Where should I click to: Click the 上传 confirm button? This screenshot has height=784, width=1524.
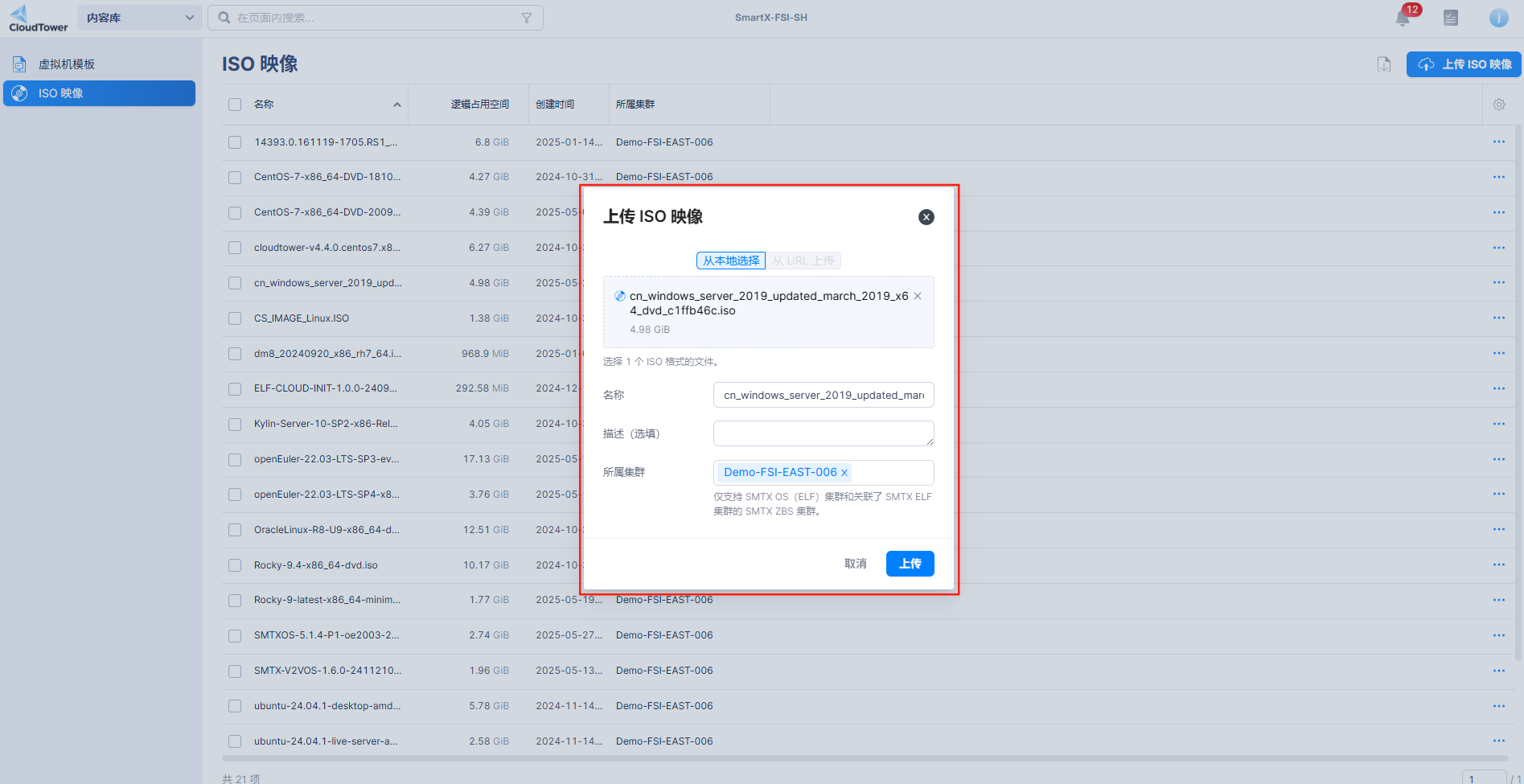910,564
